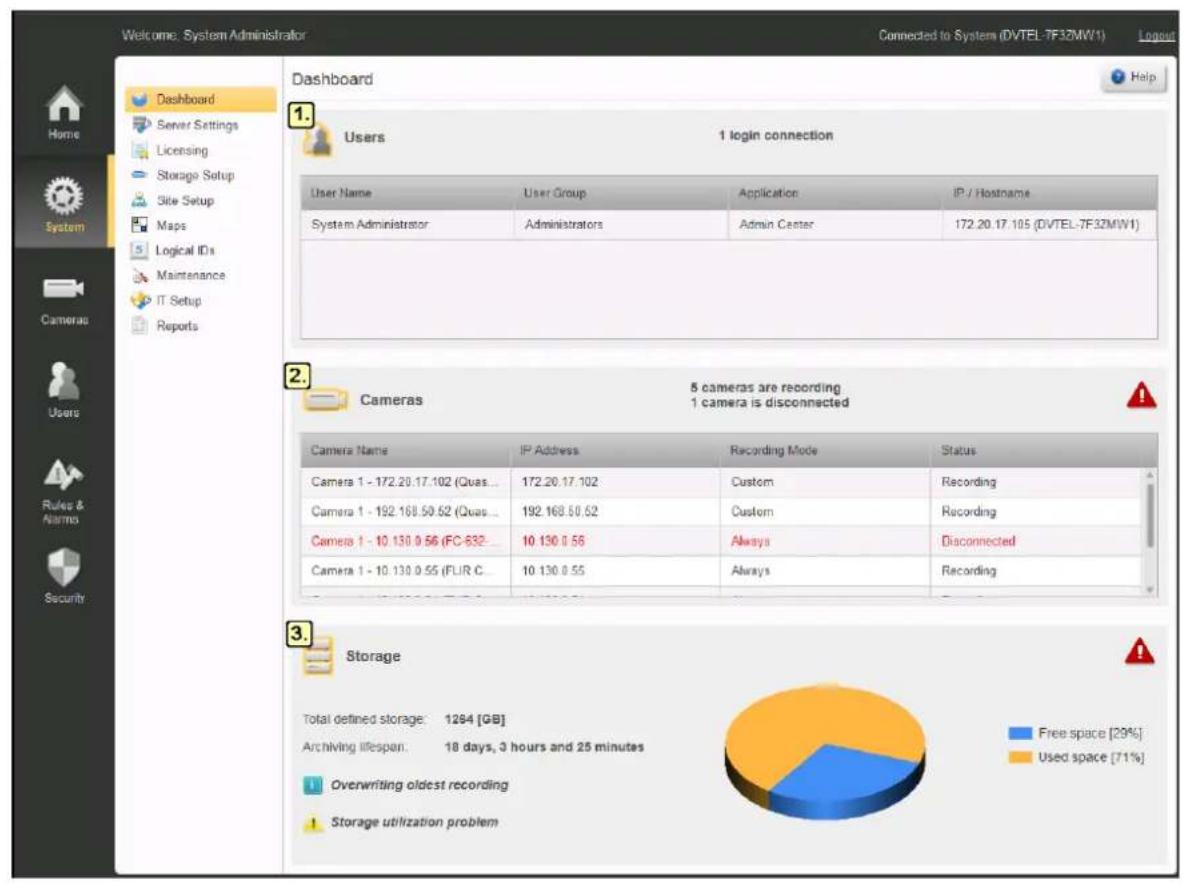Click the orange used space pie slice
1184x884 pixels.
(x=808, y=721)
